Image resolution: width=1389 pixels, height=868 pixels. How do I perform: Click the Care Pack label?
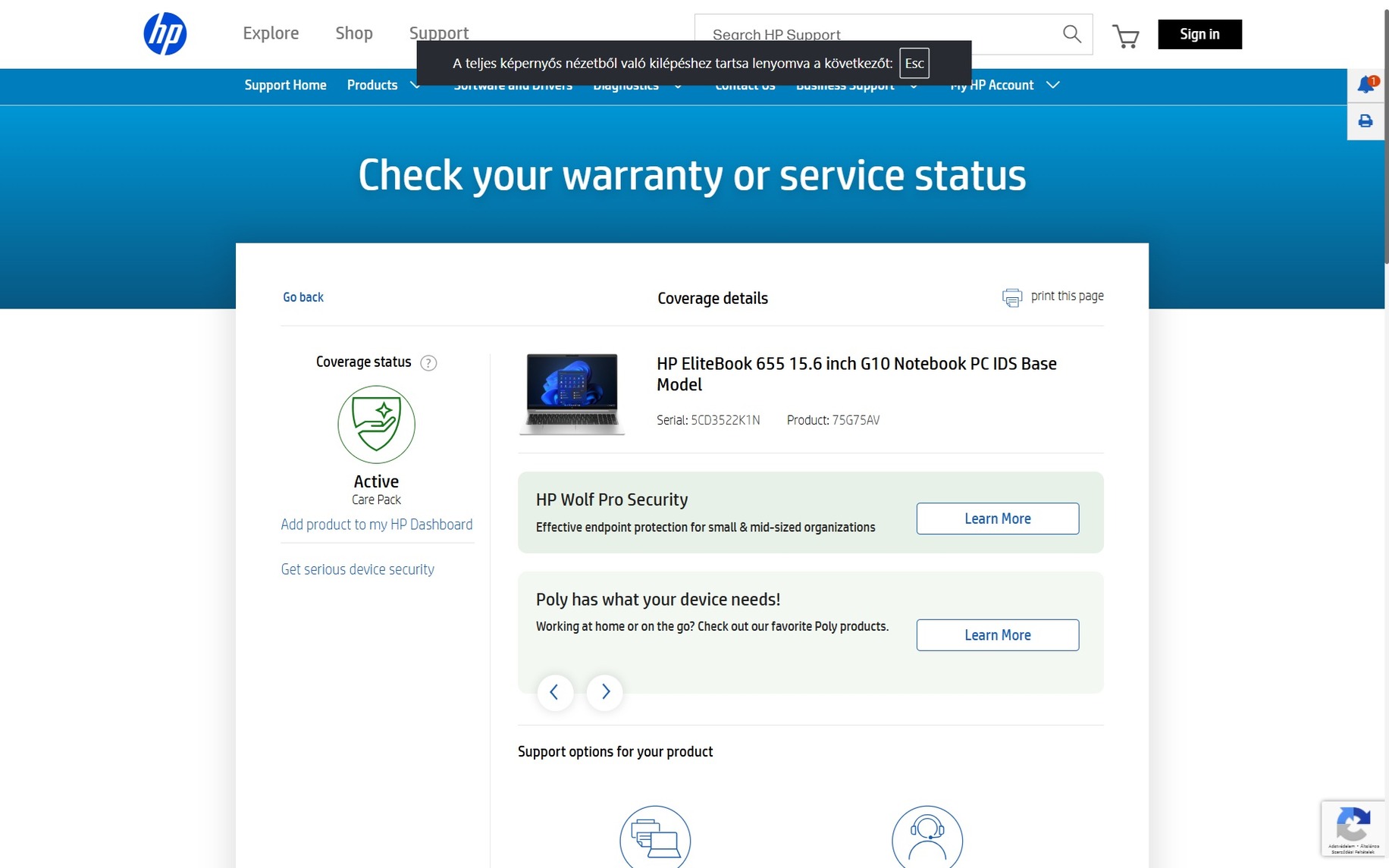[x=376, y=500]
